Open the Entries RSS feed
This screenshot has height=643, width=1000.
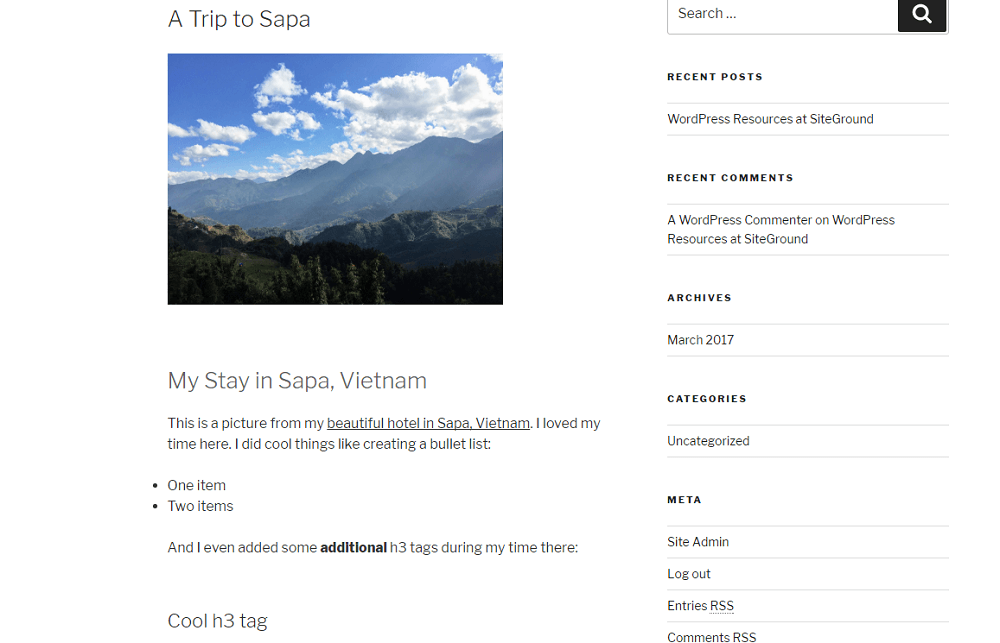tap(700, 605)
